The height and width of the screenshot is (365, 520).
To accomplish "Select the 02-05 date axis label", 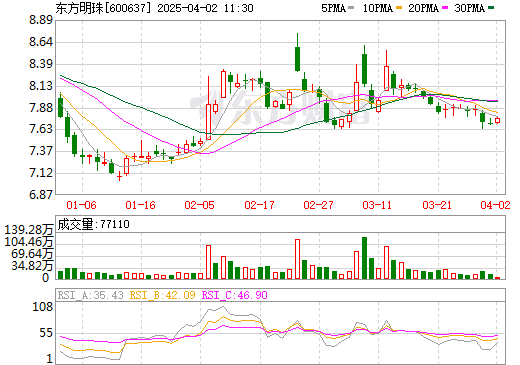I will coord(199,205).
